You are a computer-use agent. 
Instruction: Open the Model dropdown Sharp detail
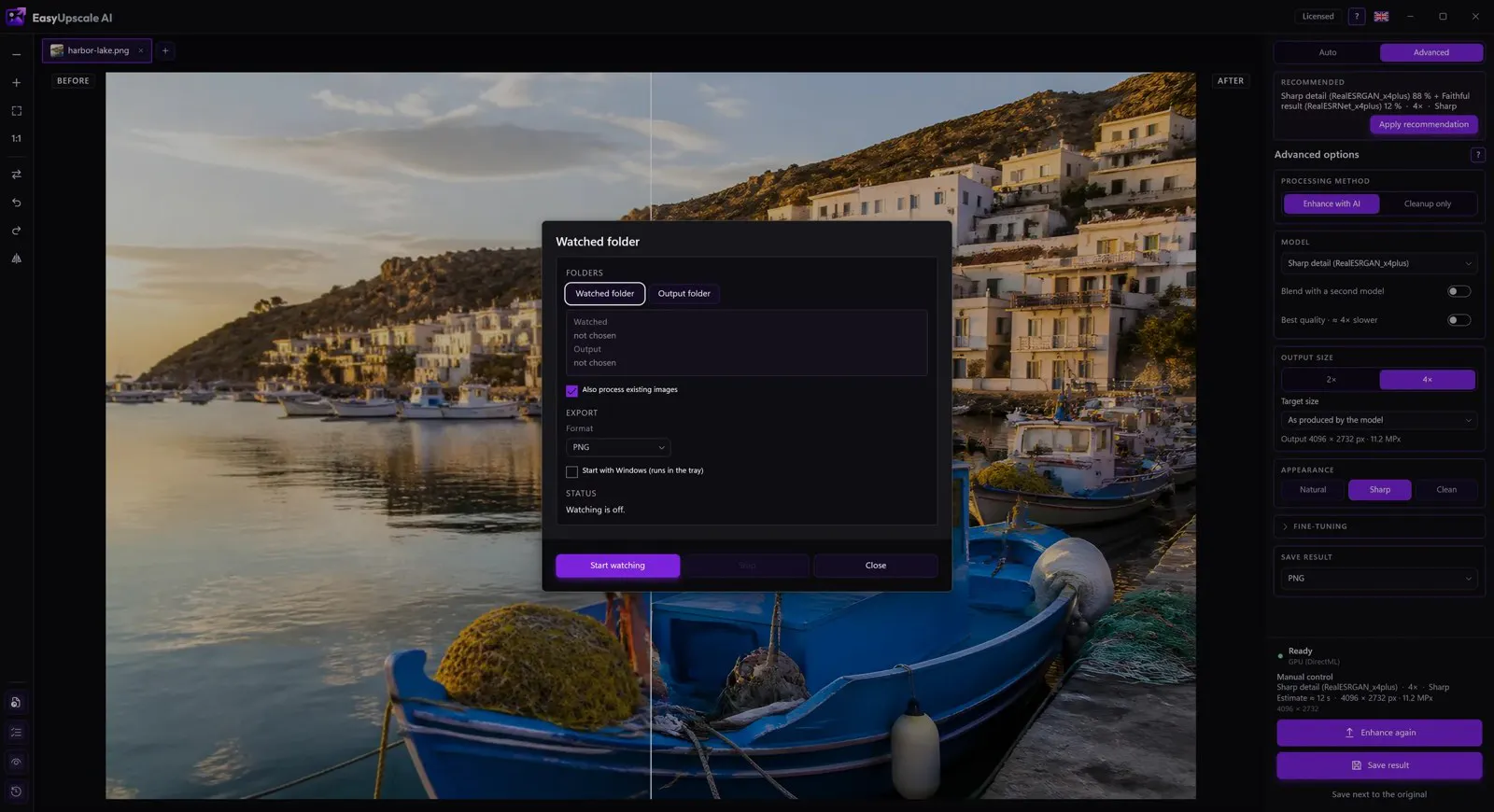[1378, 263]
